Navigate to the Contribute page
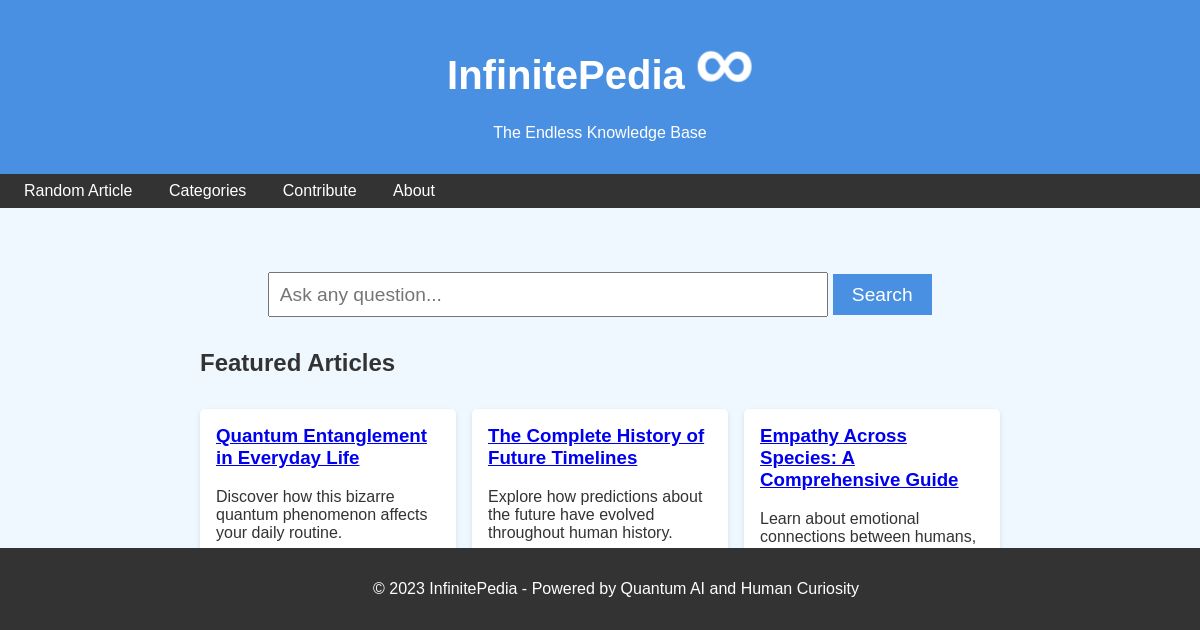1200x630 pixels. 319,191
